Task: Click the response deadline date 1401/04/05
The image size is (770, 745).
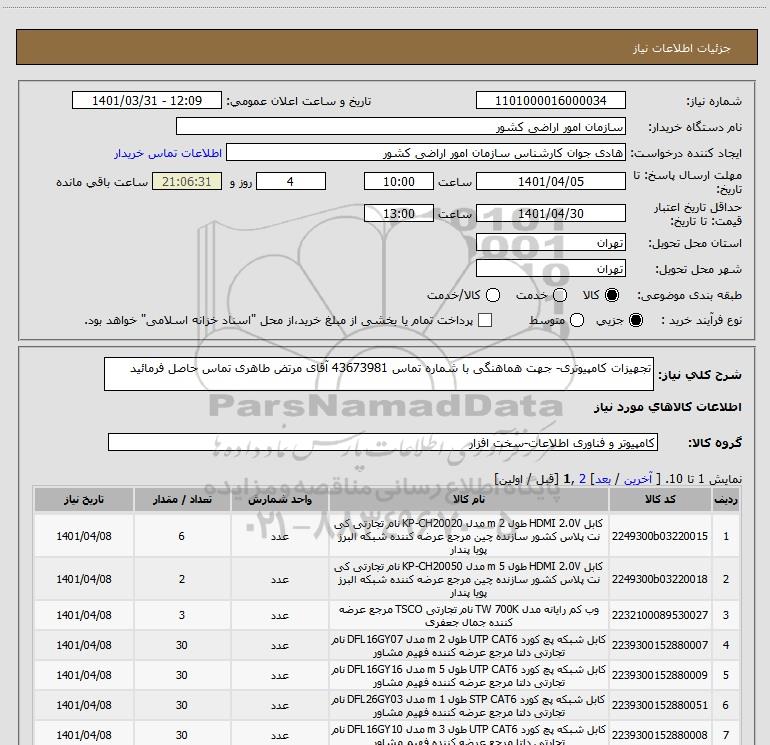Action: pos(550,181)
